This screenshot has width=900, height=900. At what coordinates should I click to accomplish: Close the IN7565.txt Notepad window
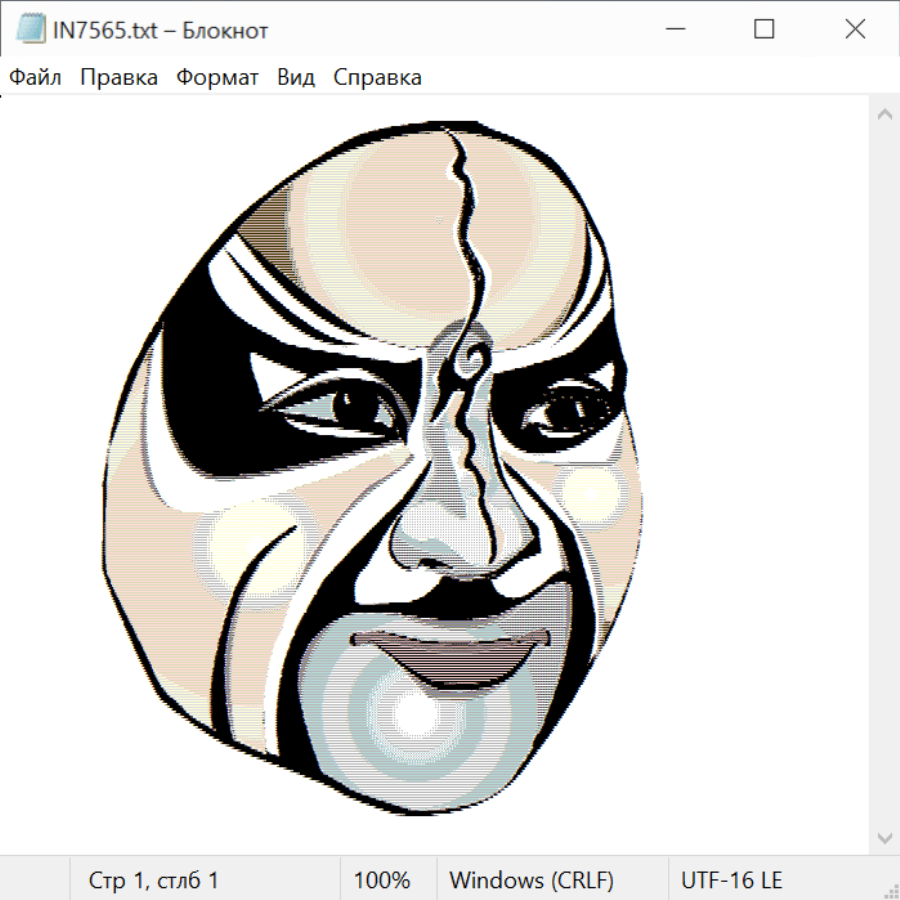click(x=855, y=30)
